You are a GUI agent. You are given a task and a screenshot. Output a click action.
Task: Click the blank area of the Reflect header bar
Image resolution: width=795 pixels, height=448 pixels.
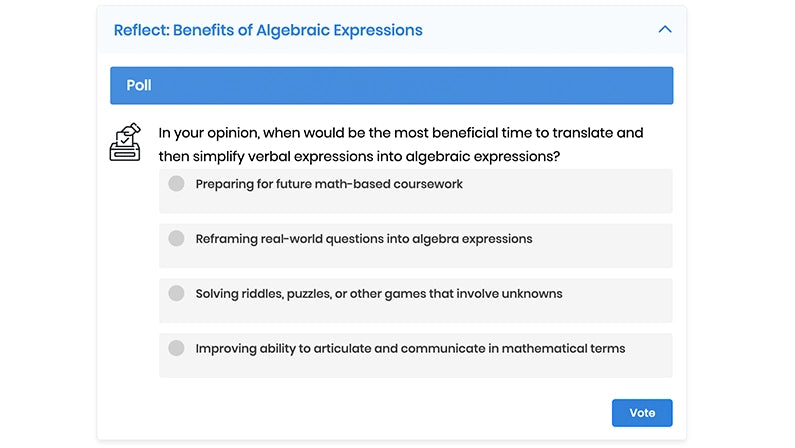point(540,30)
